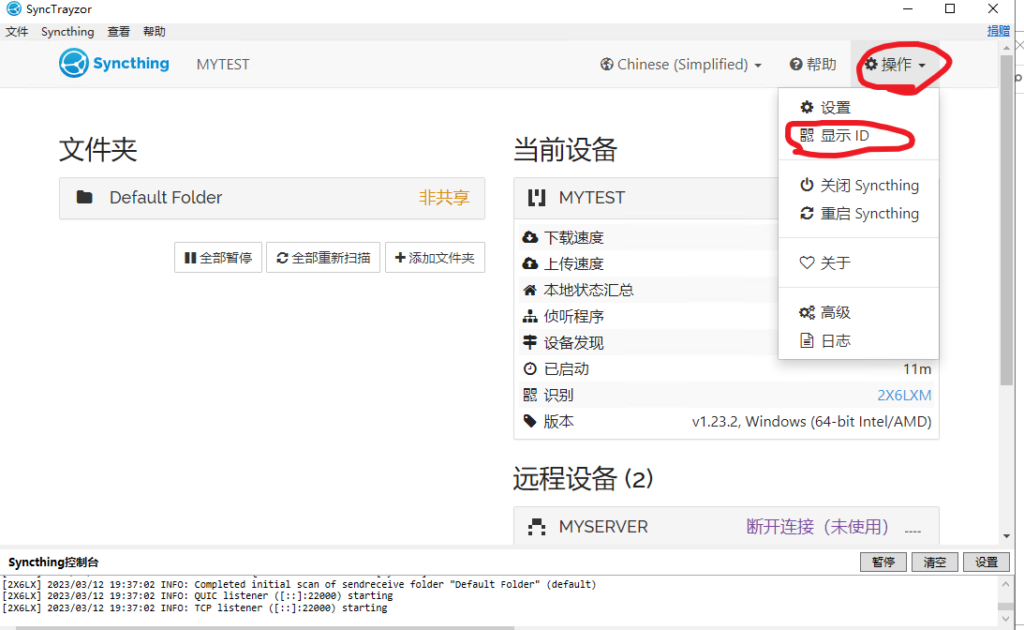Click the clock icon beside 已启动
The height and width of the screenshot is (630, 1024).
530,369
